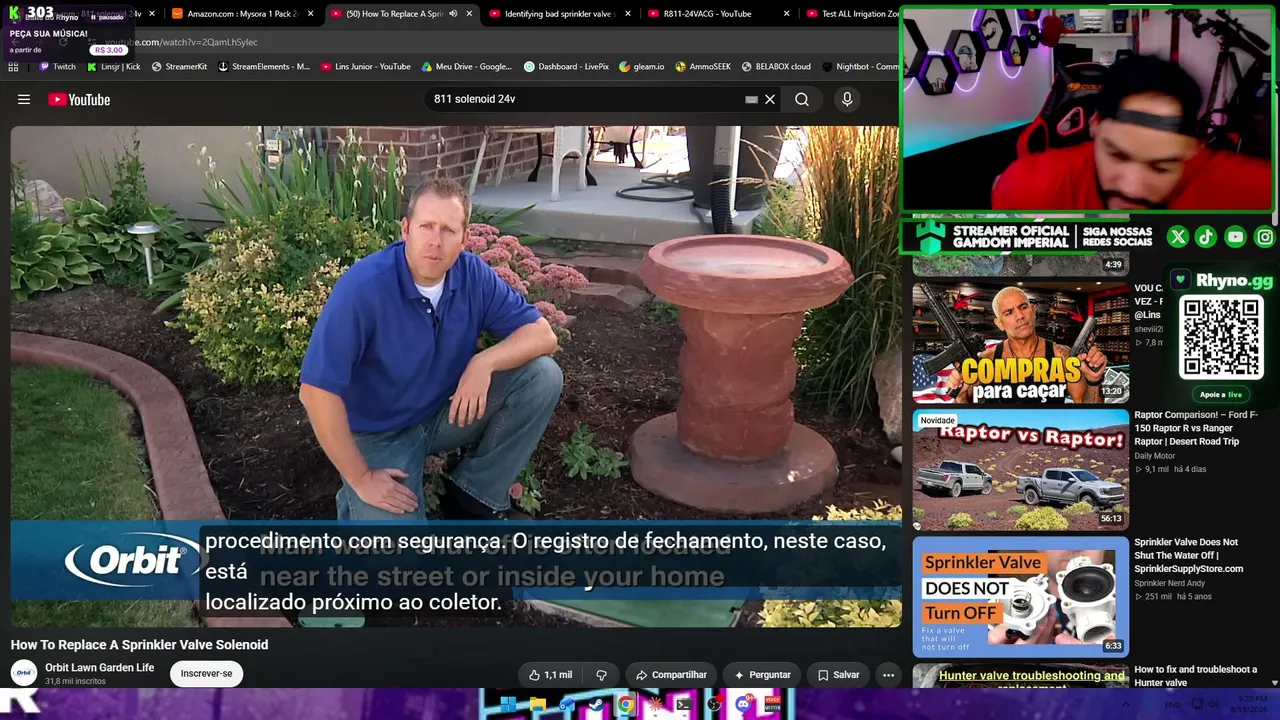Subscribe with the Inscrever-se button
1280x720 pixels.
pos(206,674)
